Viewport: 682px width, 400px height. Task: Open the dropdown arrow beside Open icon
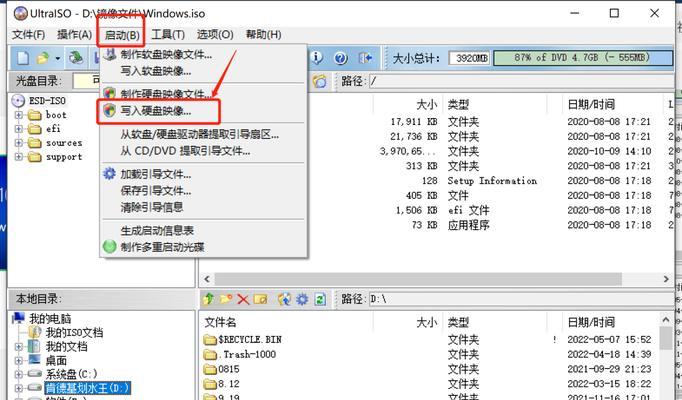(57, 58)
